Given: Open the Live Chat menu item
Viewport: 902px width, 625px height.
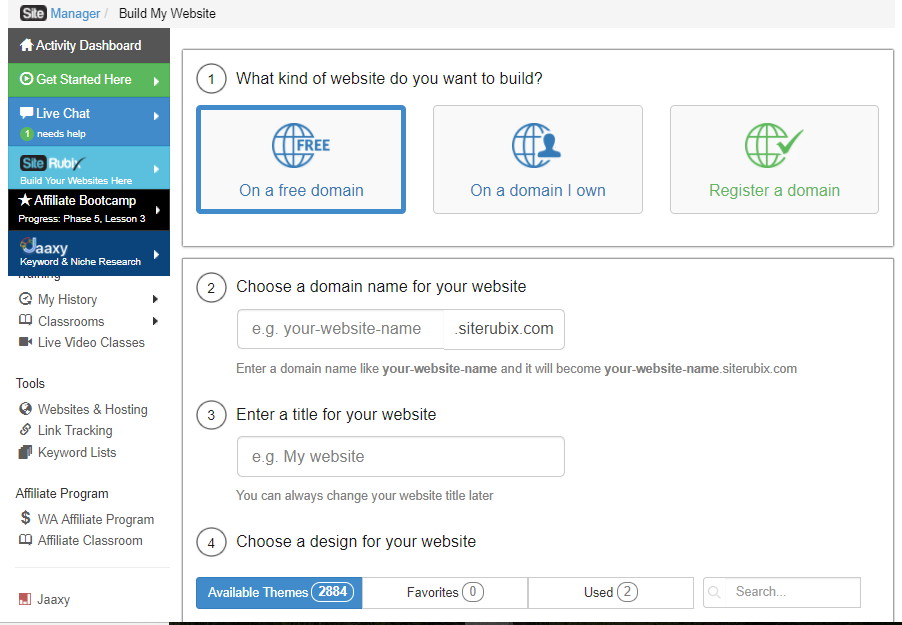Looking at the screenshot, I should 89,121.
